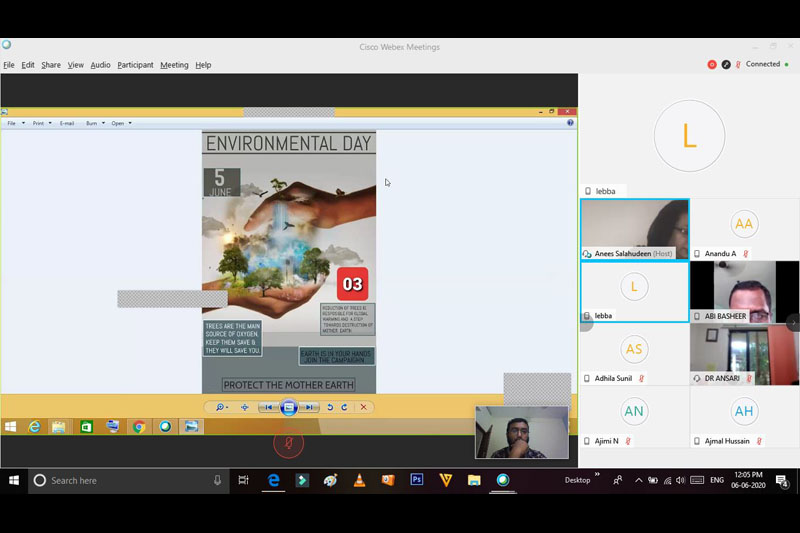Select Anees Salahudeen host video tile
Viewport: 800px width, 533px height.
634,229
